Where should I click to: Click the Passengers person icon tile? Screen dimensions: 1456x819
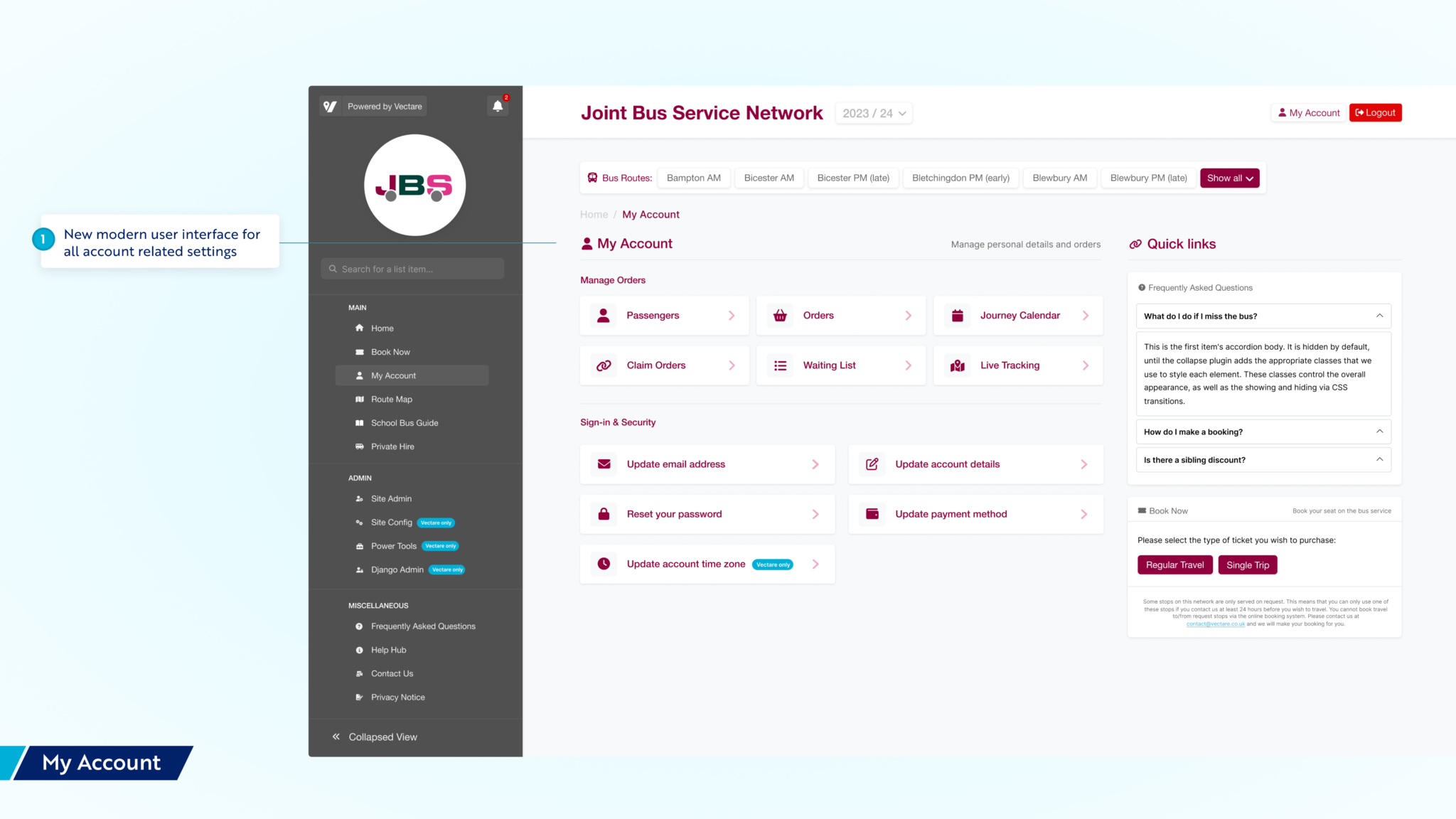click(604, 316)
